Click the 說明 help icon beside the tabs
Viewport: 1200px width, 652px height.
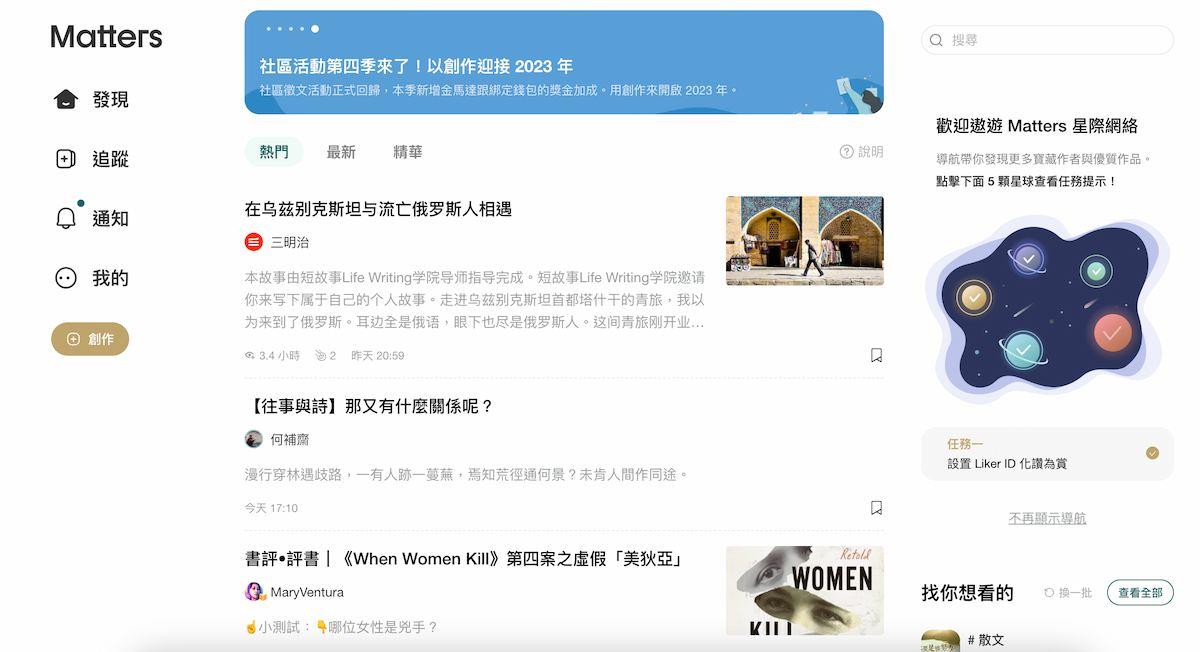pos(846,151)
